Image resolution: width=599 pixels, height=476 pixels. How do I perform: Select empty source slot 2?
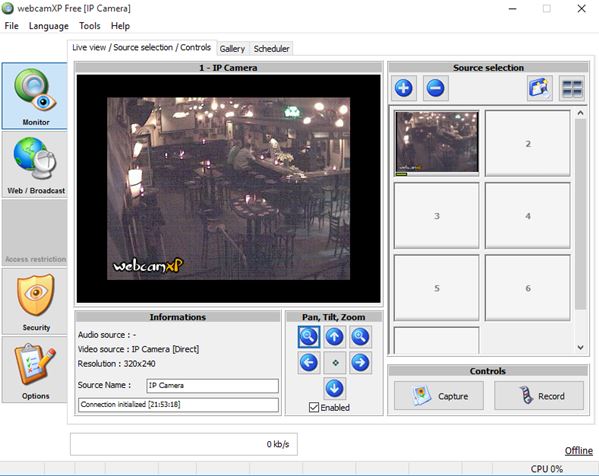click(528, 143)
